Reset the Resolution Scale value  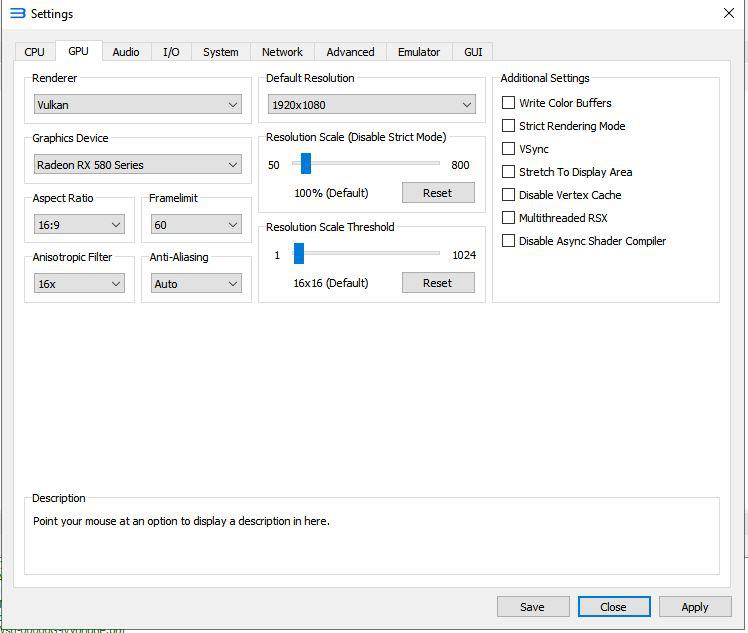coord(438,193)
